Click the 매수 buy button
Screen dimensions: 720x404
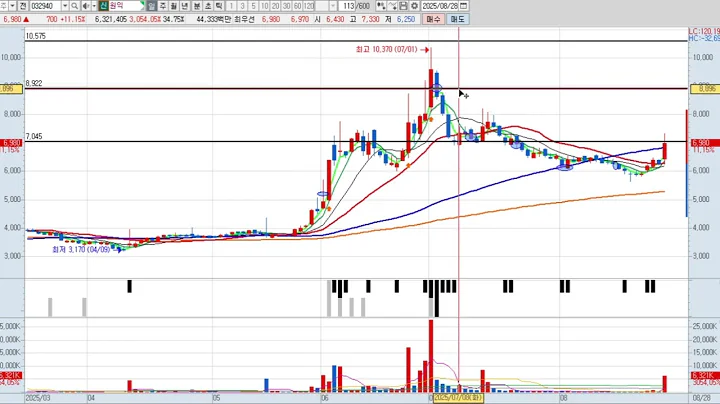[x=433, y=19]
